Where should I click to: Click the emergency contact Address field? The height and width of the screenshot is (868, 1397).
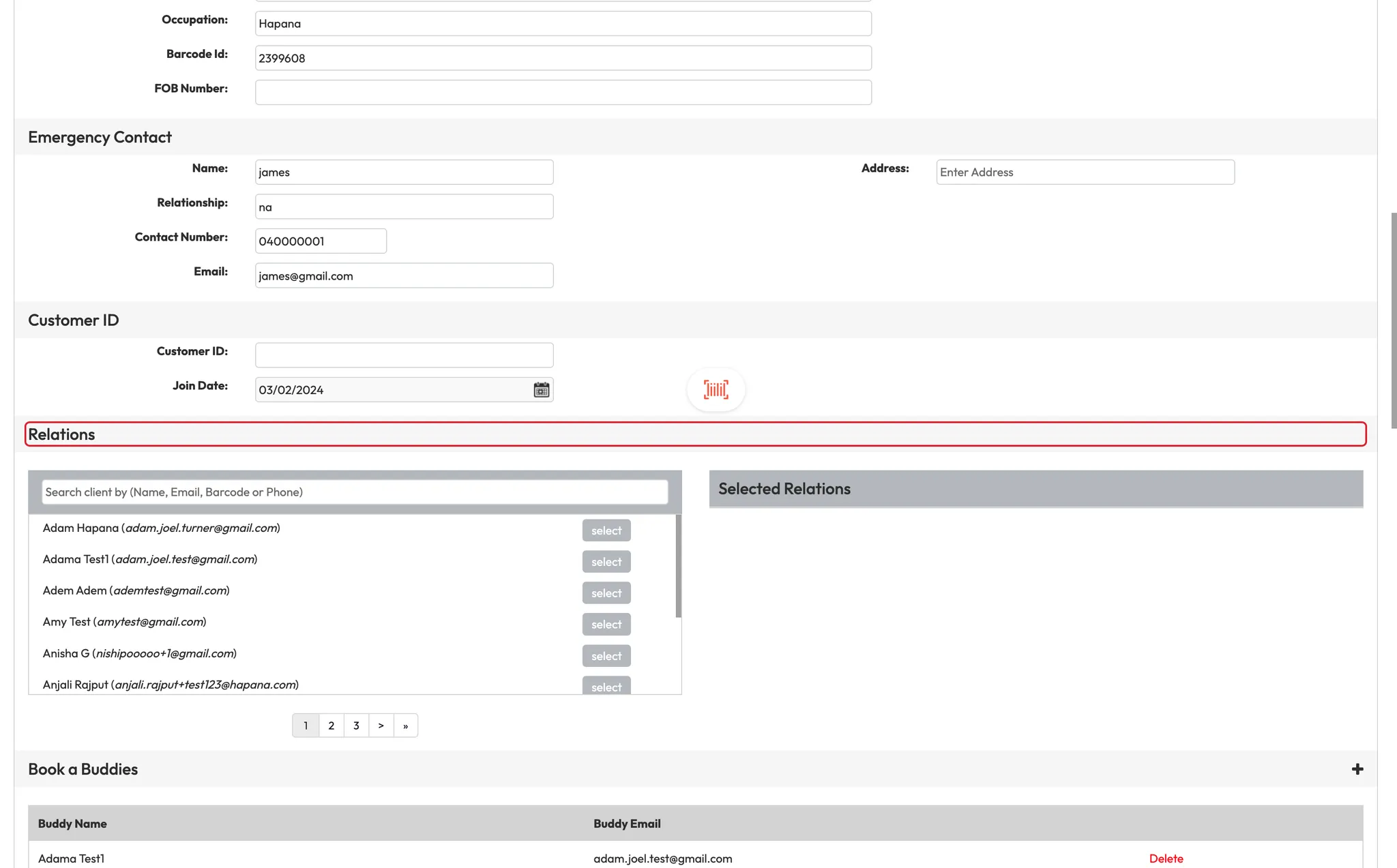[1085, 173]
